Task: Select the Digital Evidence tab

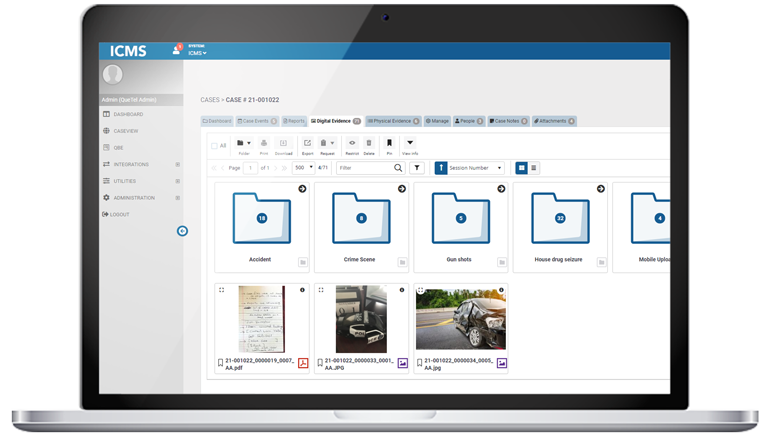Action: (336, 121)
